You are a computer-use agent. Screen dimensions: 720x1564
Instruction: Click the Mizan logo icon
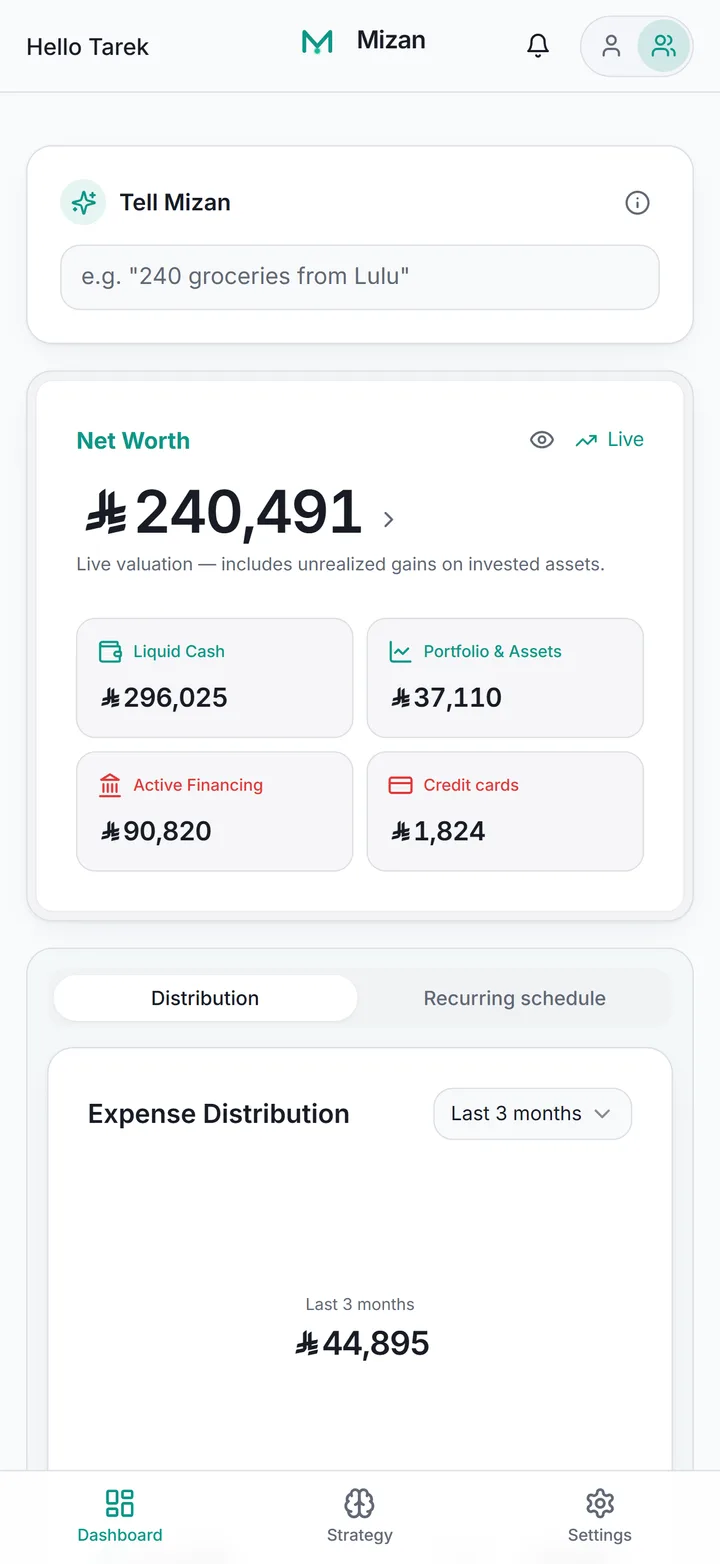point(317,42)
